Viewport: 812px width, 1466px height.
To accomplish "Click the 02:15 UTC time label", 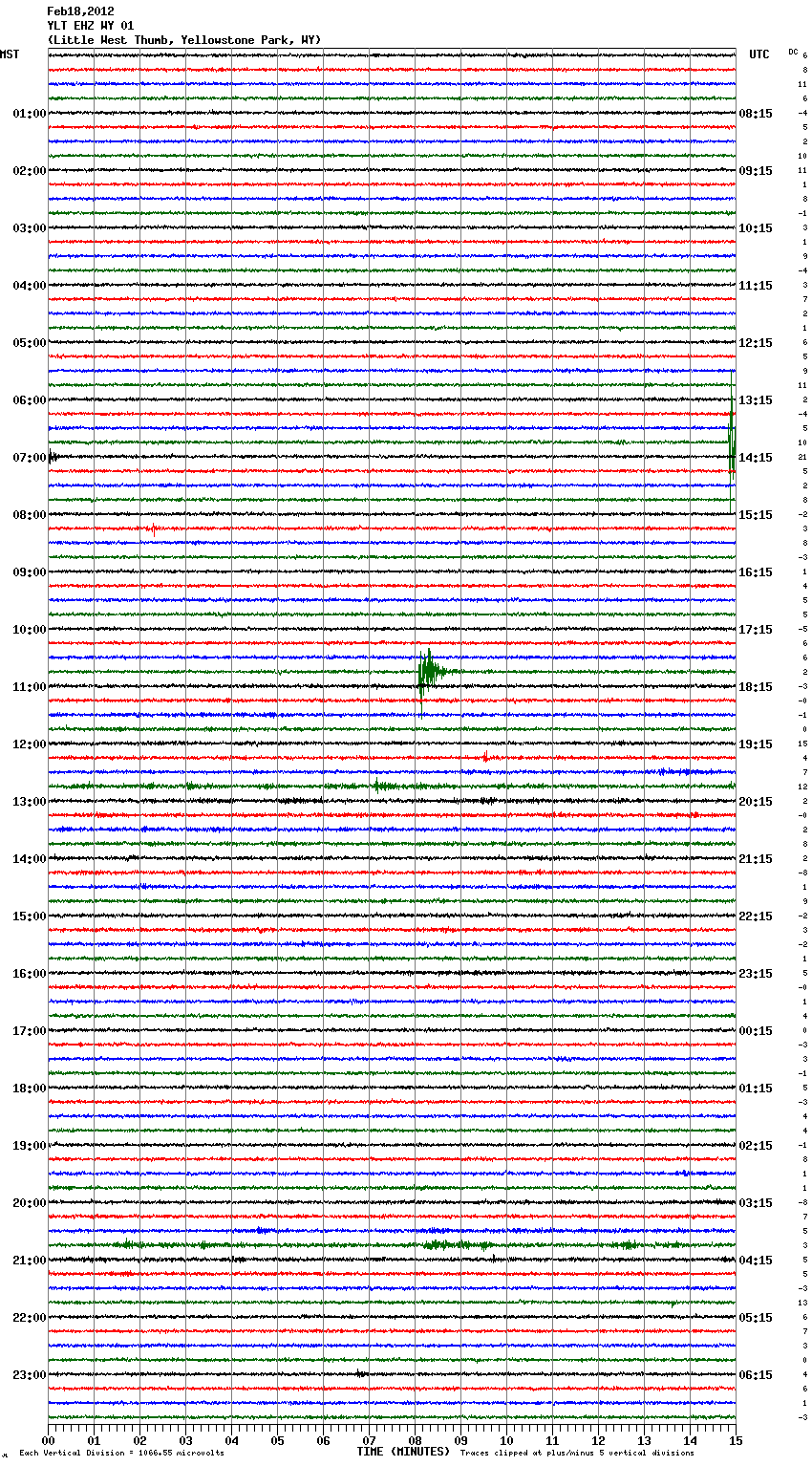I will (x=756, y=1146).
